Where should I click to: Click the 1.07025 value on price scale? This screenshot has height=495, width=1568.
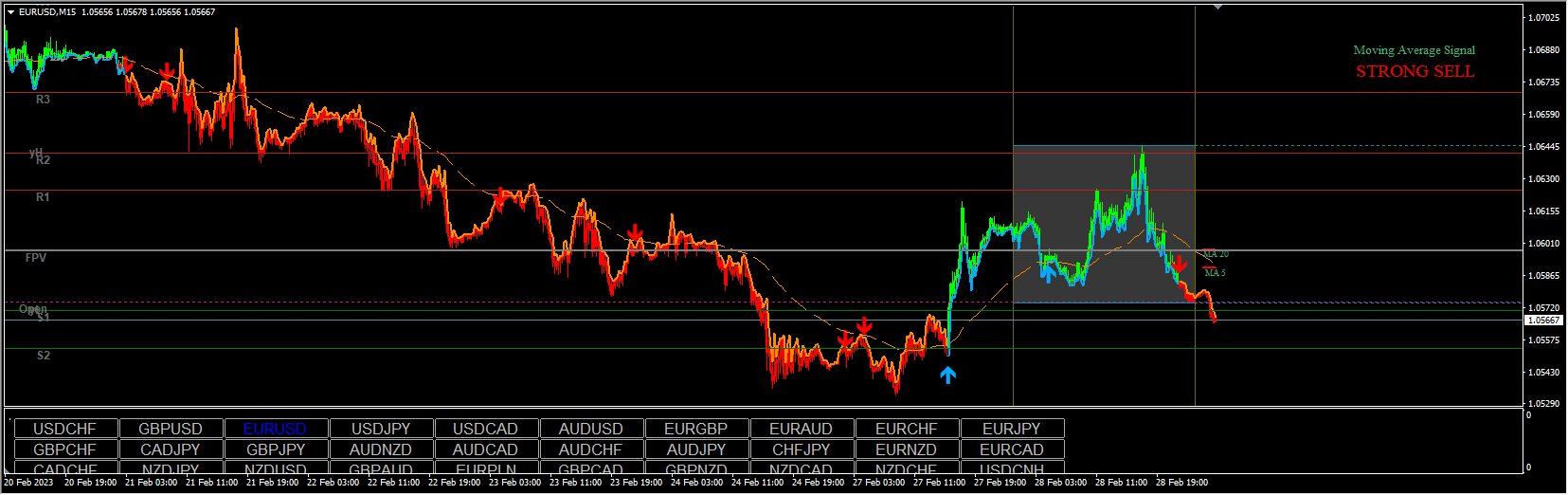(1543, 18)
